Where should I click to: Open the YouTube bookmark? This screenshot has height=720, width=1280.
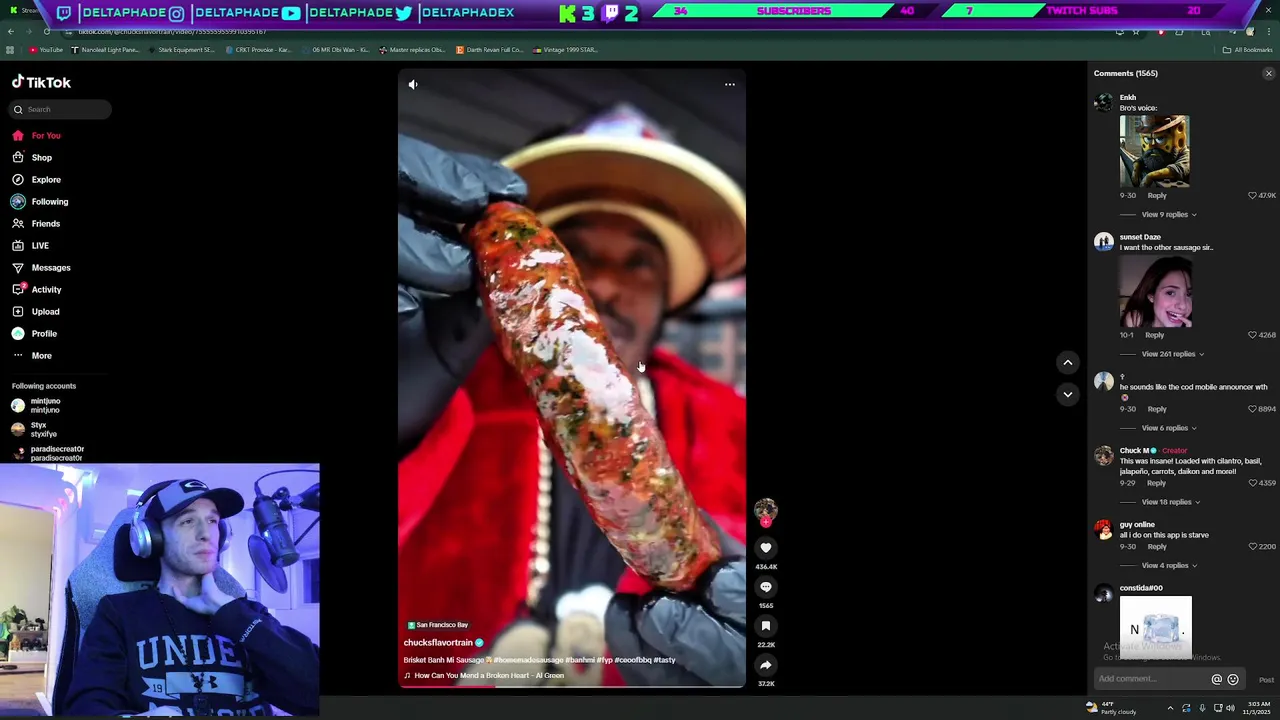(46, 50)
